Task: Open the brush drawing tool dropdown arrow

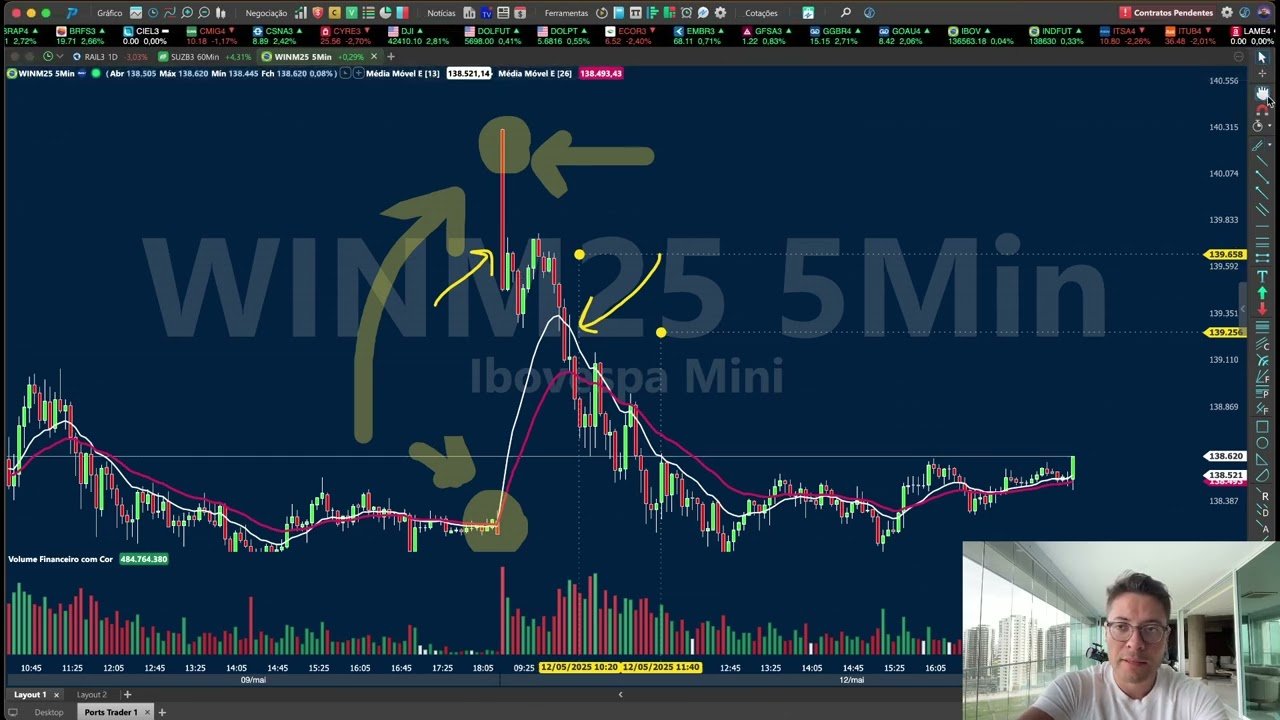Action: point(1270,146)
